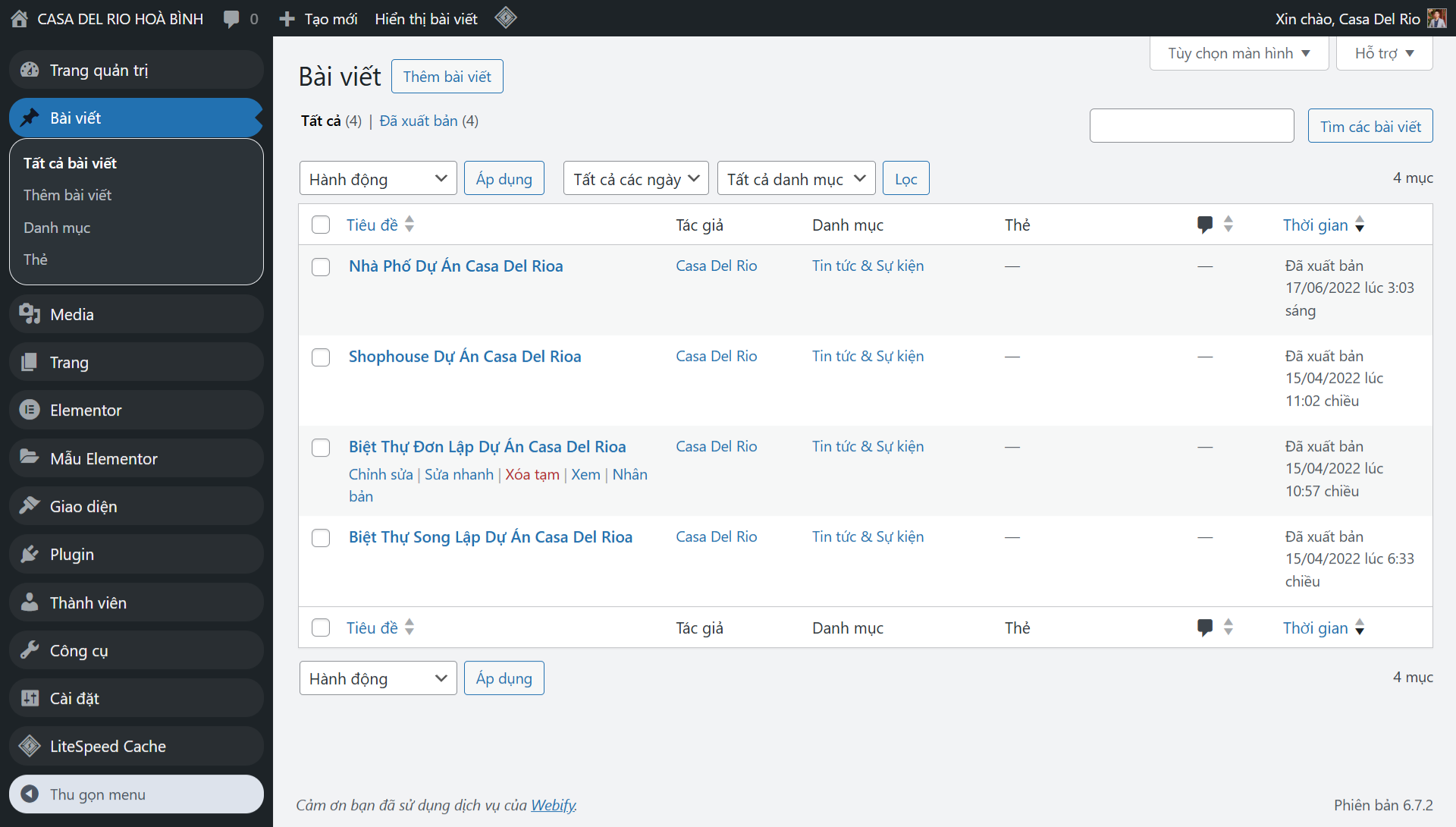Click the top Áp dụng button
1456x827 pixels.
(x=504, y=178)
